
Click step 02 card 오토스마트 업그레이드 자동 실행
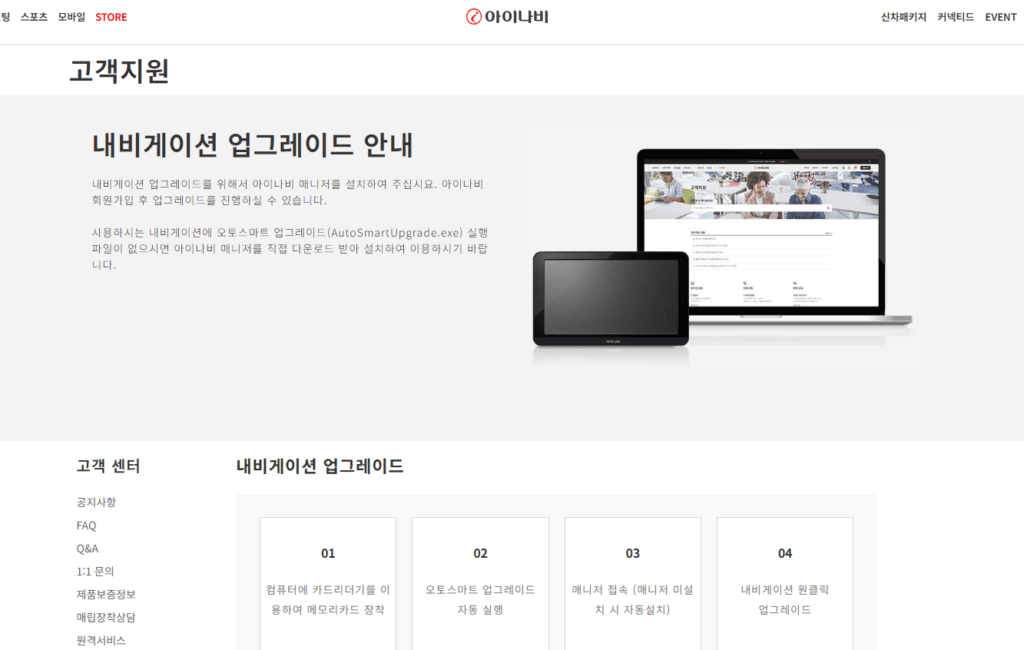click(x=480, y=583)
